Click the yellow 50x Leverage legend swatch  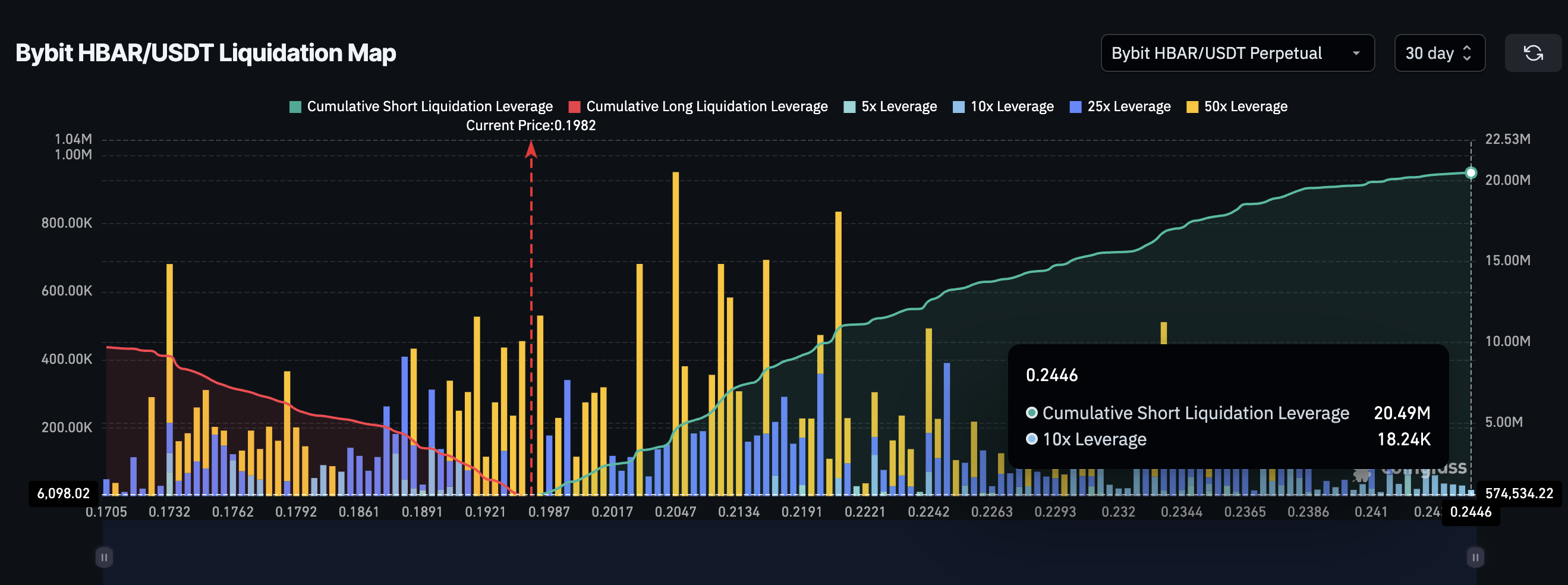pos(1192,107)
